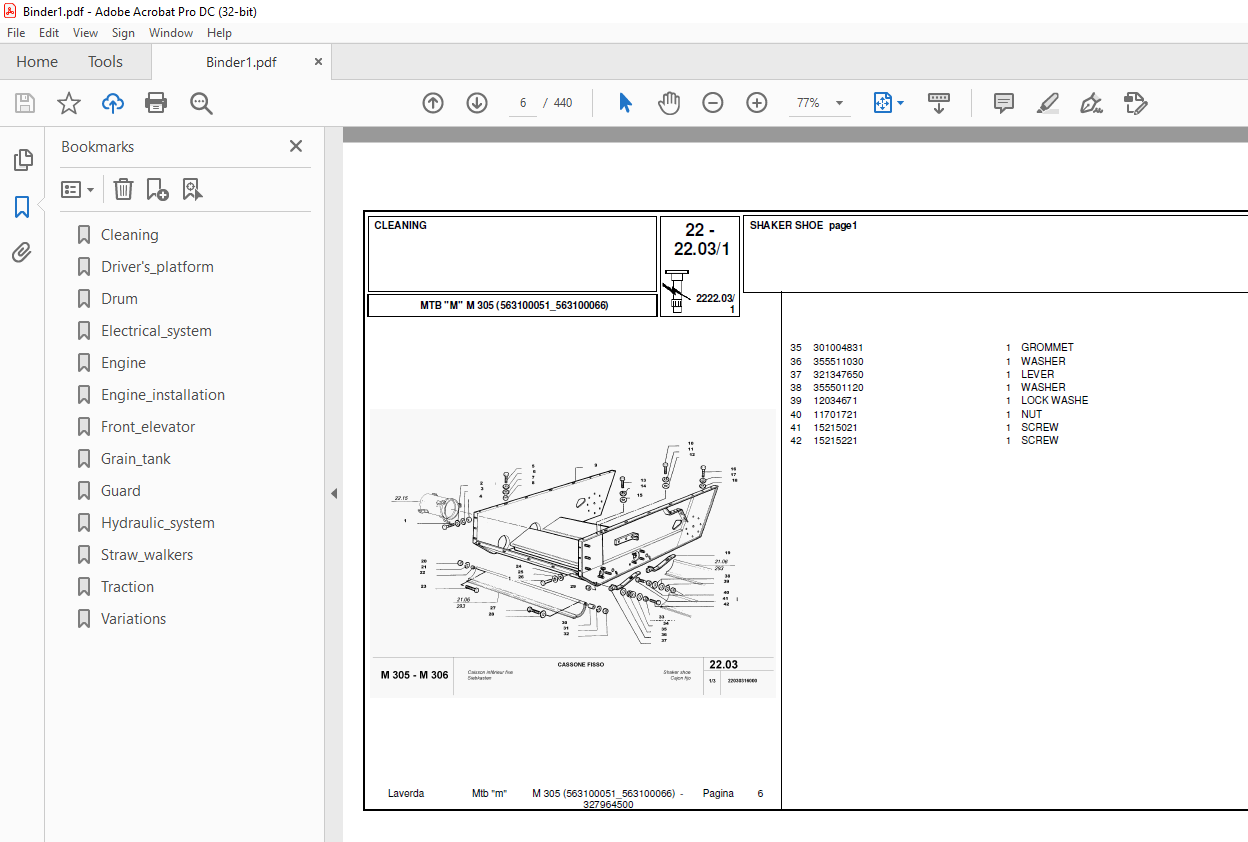The width and height of the screenshot is (1248, 842).
Task: Expand fit page options dropdown arrow
Action: point(901,103)
